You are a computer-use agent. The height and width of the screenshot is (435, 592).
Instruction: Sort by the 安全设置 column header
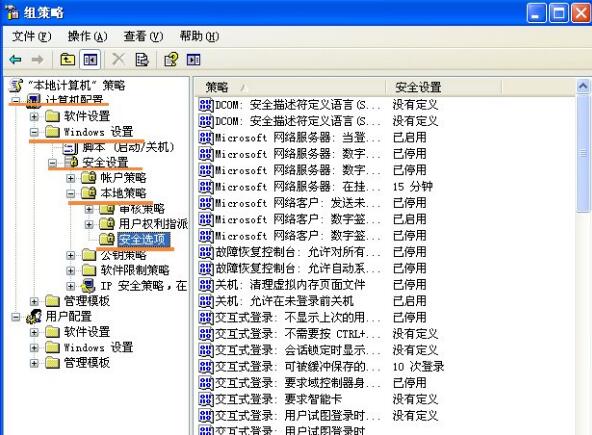click(x=444, y=87)
